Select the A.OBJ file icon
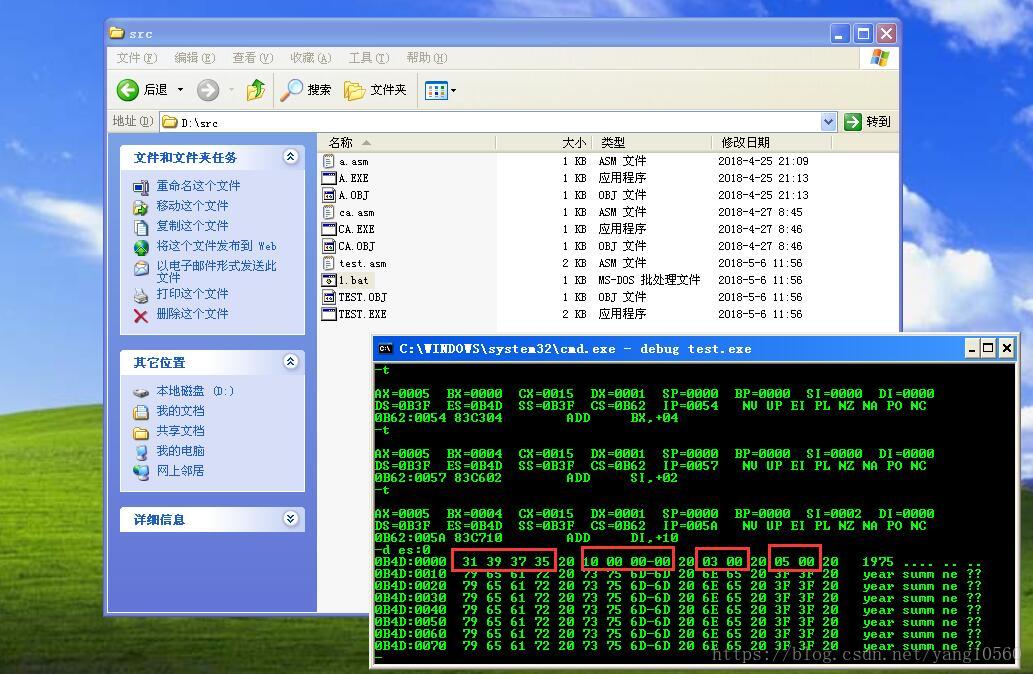This screenshot has height=674, width=1033. pyautogui.click(x=329, y=195)
